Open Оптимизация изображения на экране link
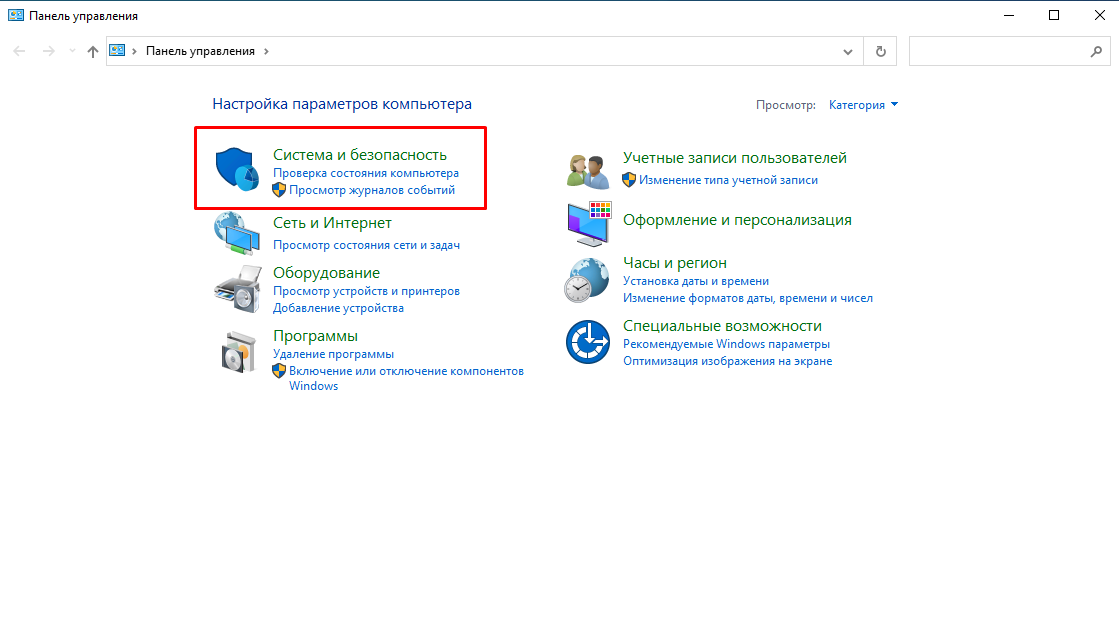The image size is (1119, 632). point(728,361)
